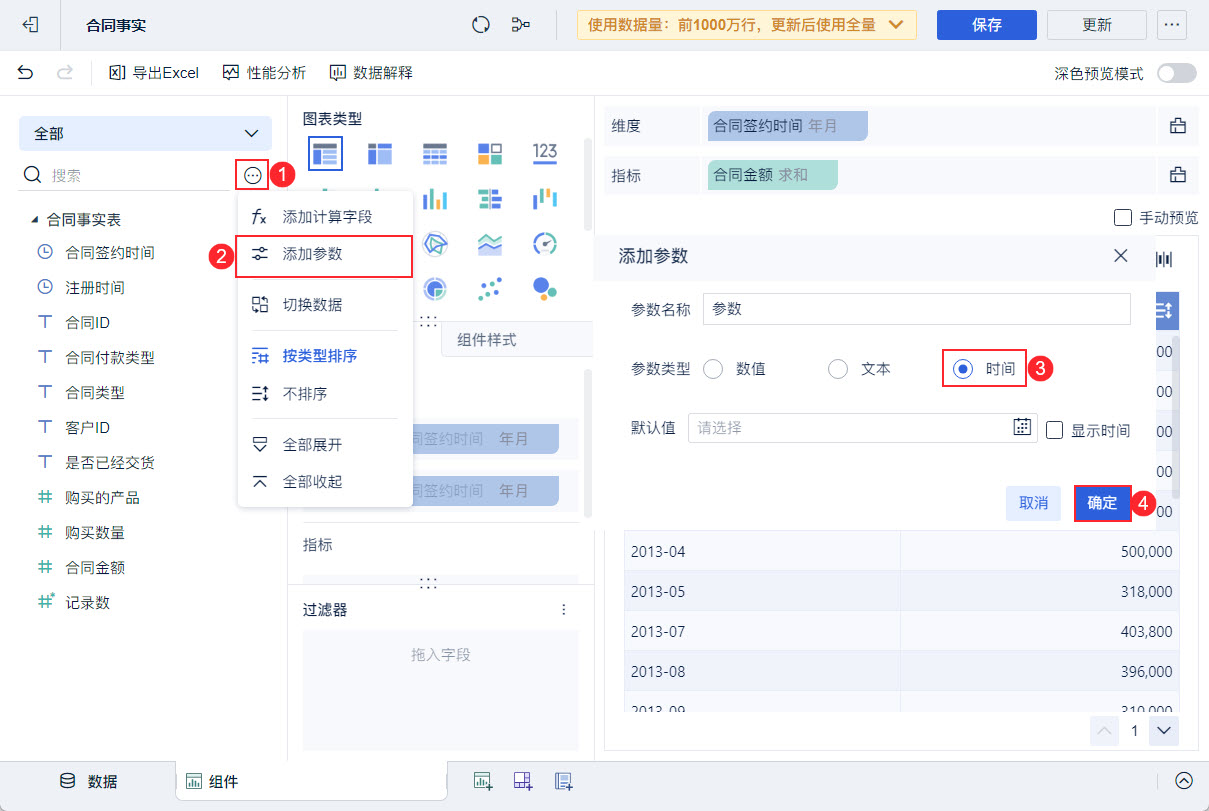Click the 保存 button
The height and width of the screenshot is (811, 1209).
pos(986,25)
